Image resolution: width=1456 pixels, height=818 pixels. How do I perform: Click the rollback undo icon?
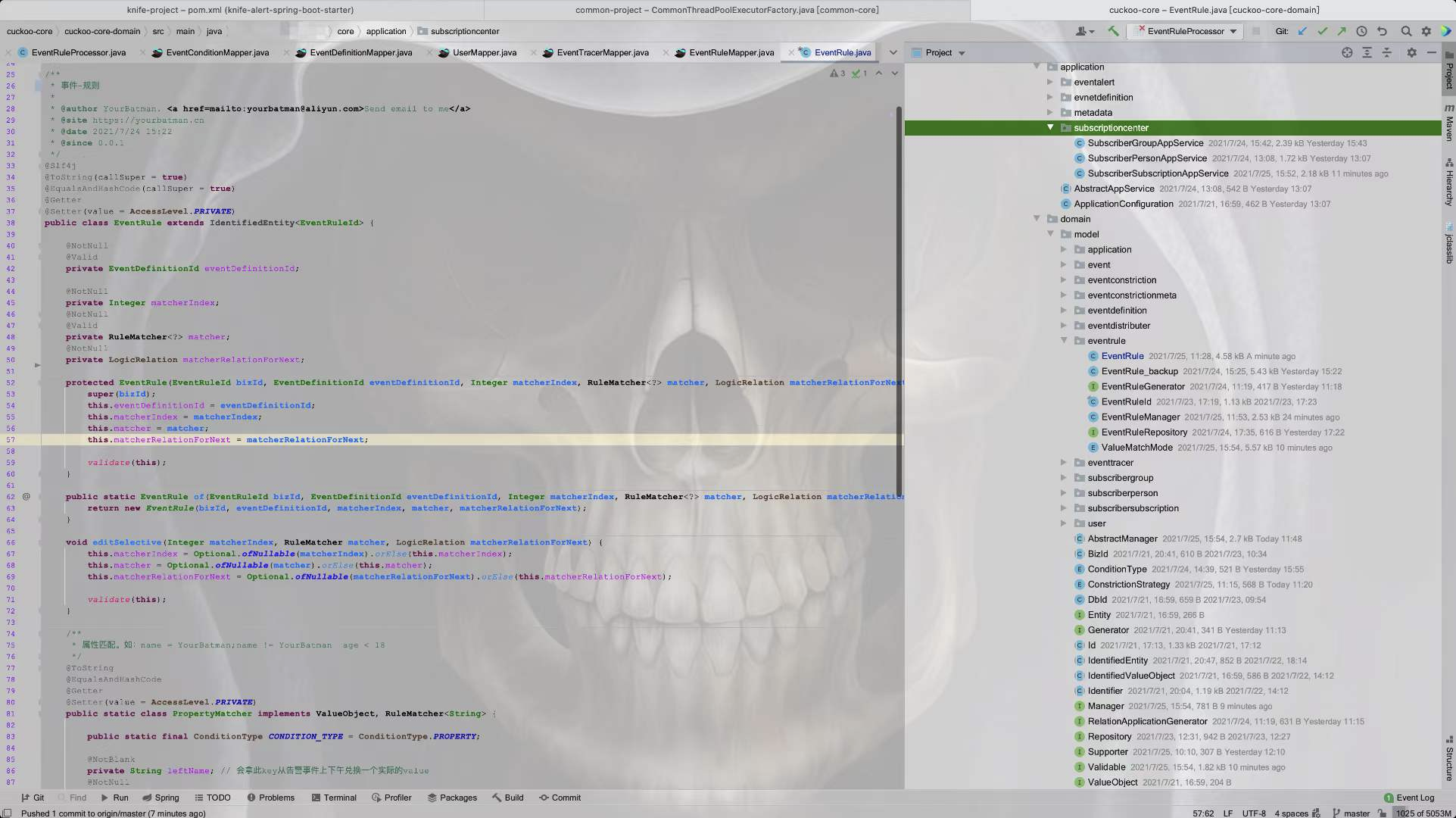(1382, 31)
